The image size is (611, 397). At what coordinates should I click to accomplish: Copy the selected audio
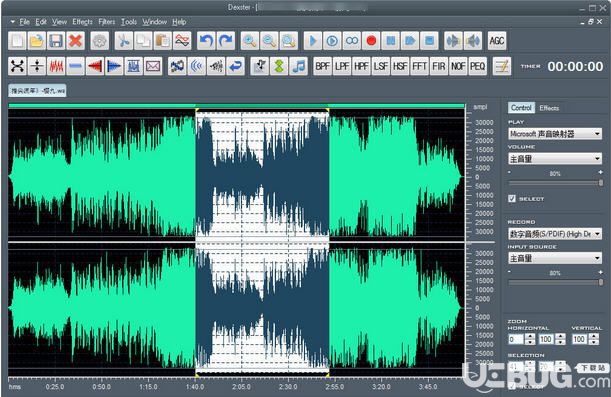click(143, 41)
